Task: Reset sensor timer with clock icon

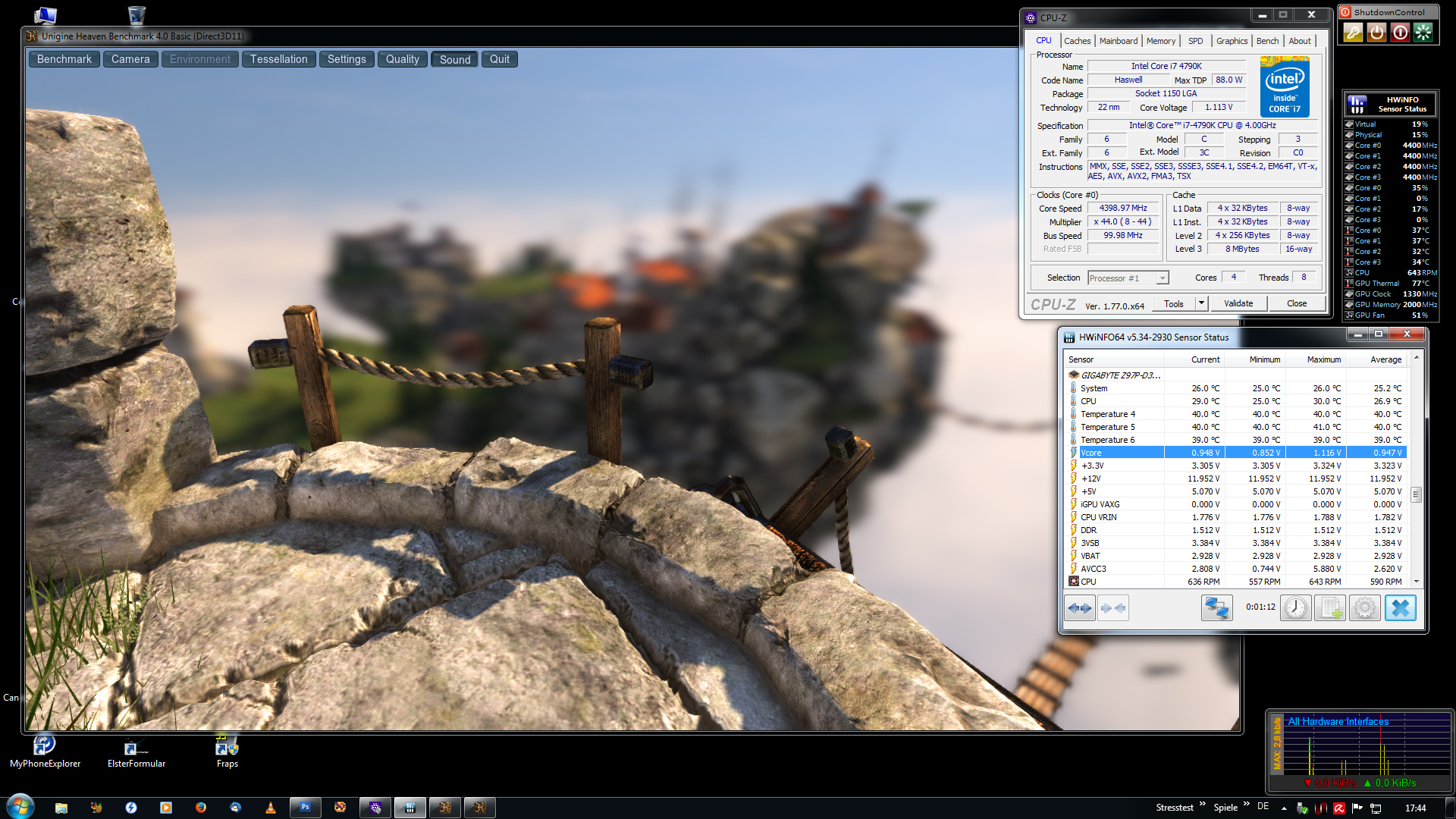Action: [1295, 608]
